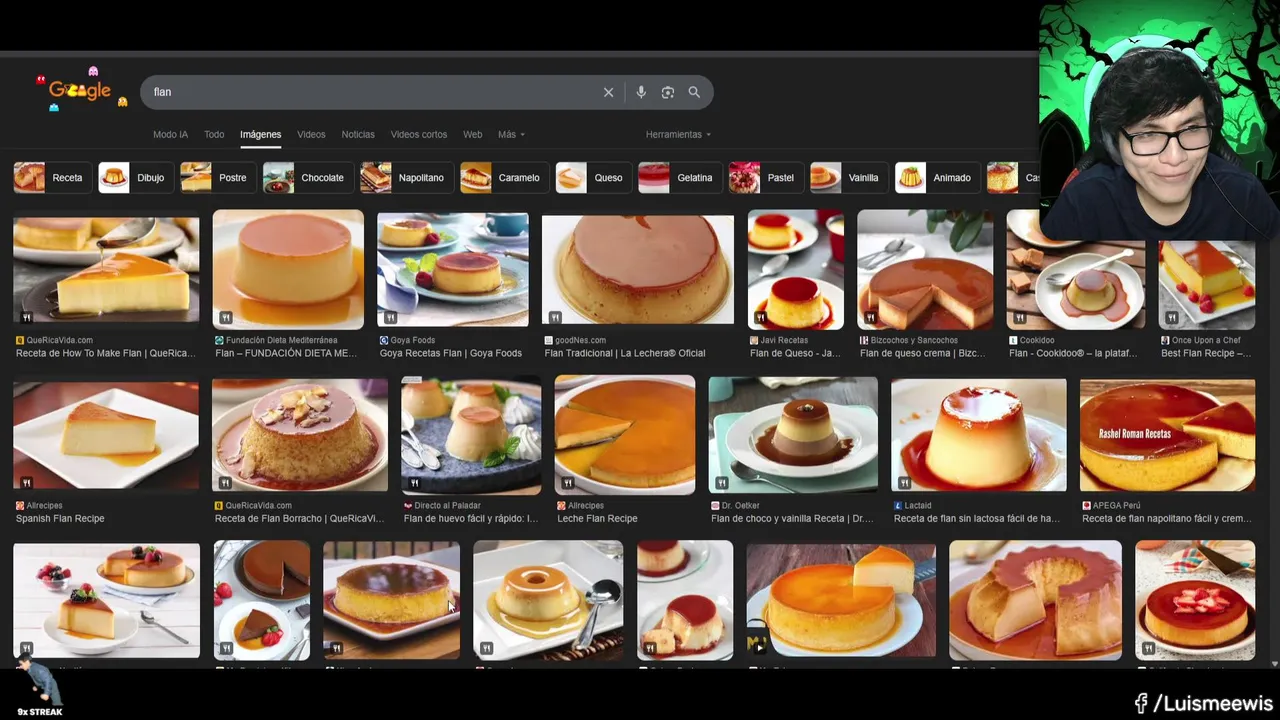Open the Leche Flan Recipe image

coord(625,435)
